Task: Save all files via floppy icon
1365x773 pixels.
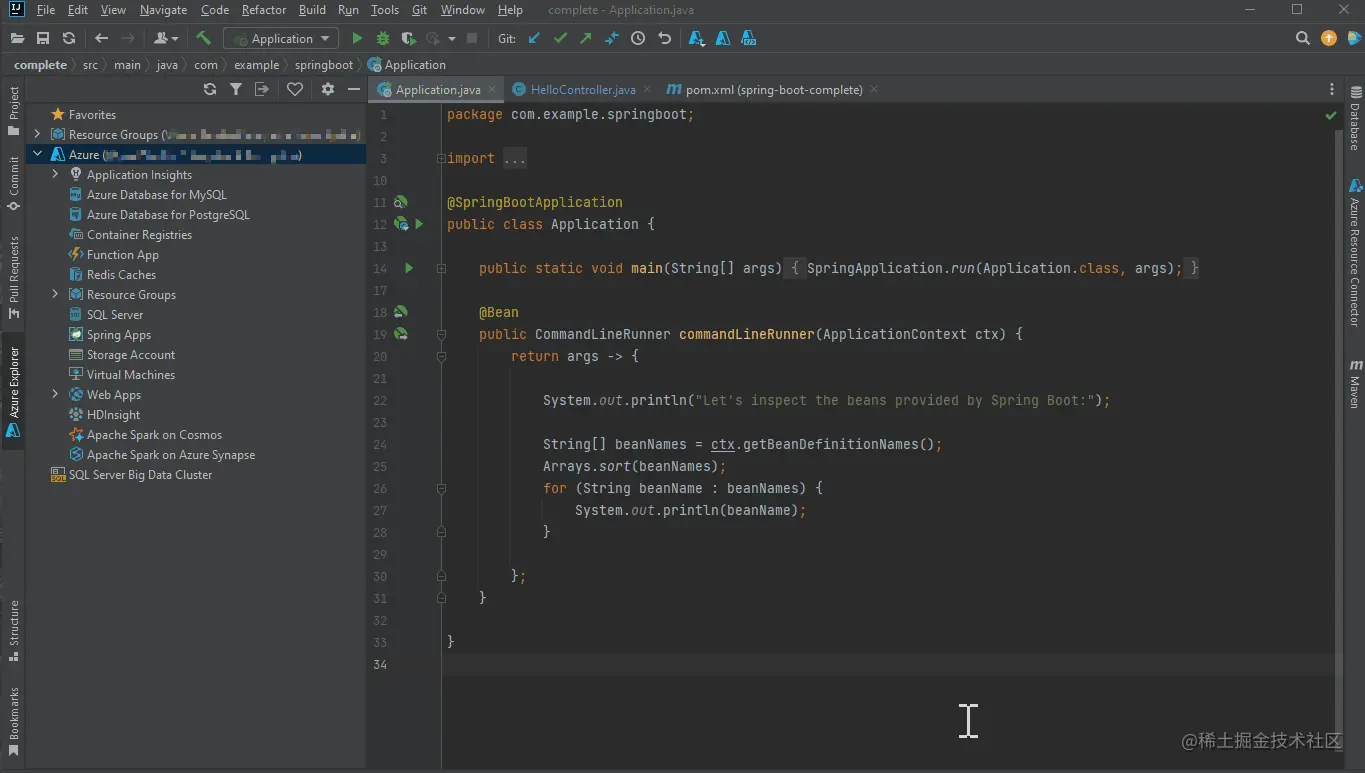Action: 43,38
